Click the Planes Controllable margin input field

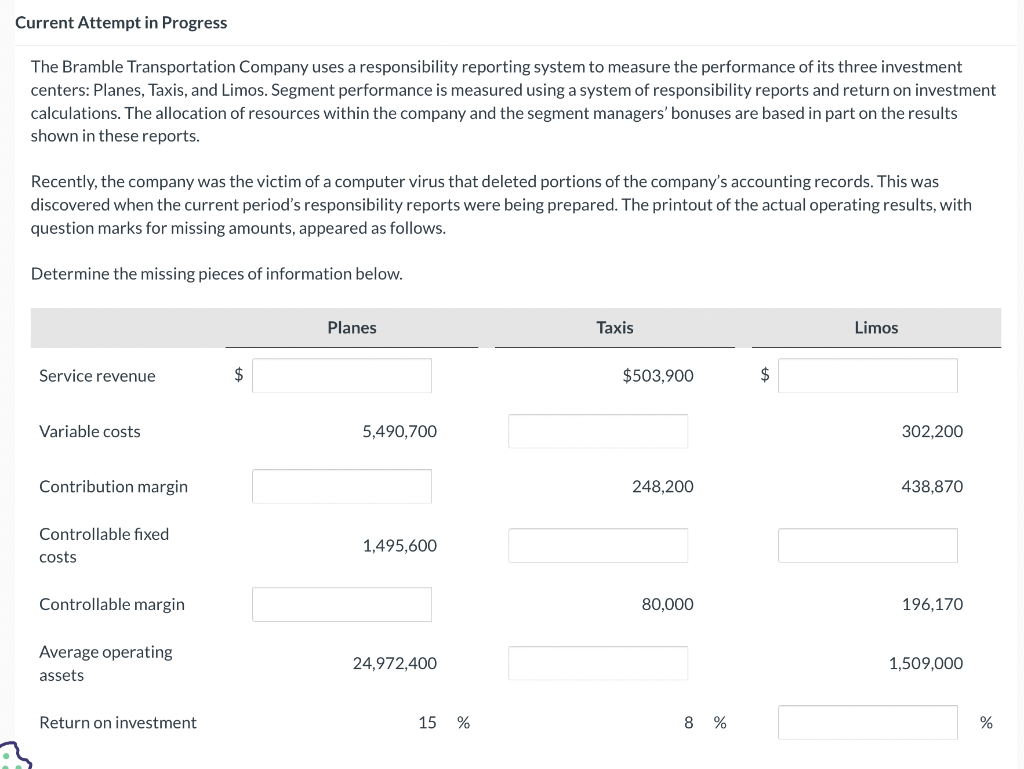[x=341, y=604]
